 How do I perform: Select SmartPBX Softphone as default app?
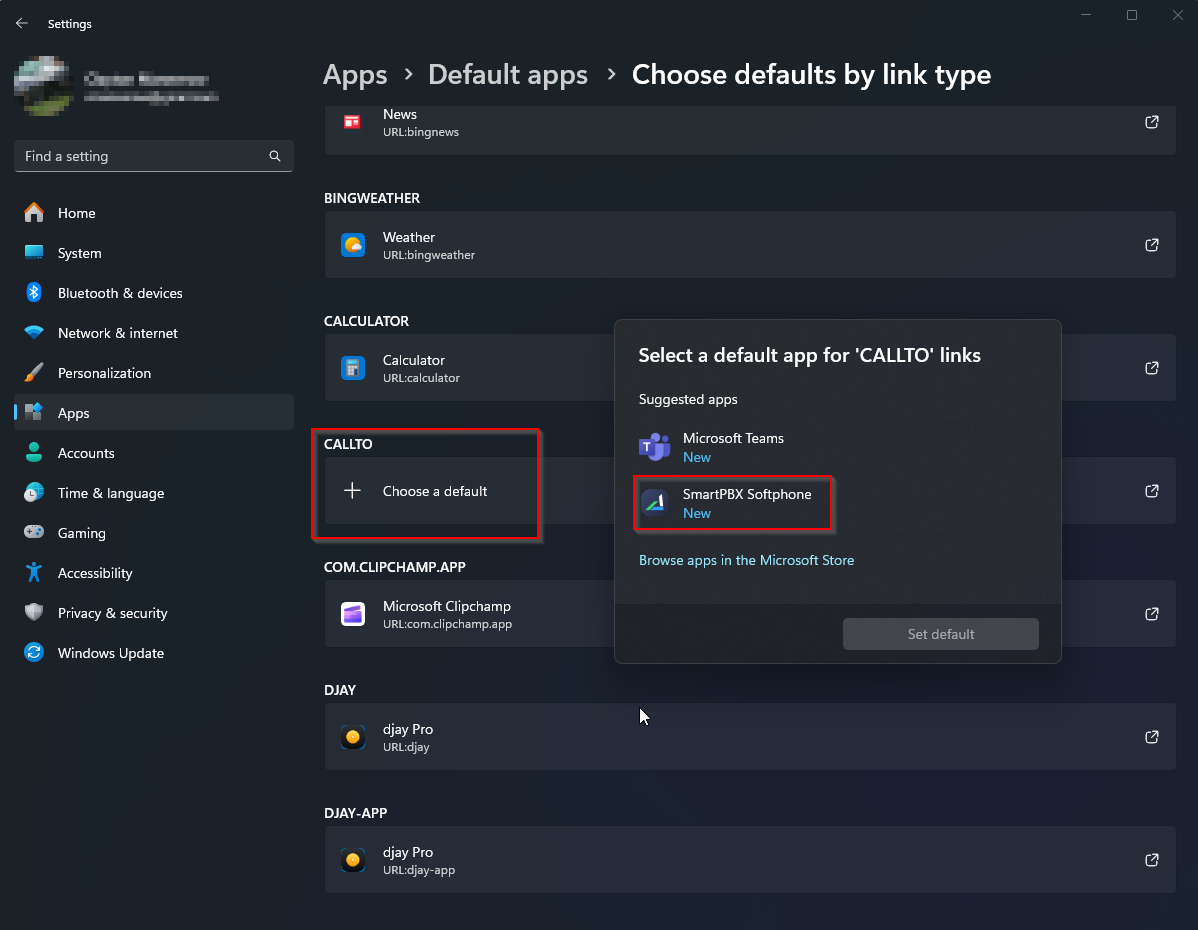point(837,503)
